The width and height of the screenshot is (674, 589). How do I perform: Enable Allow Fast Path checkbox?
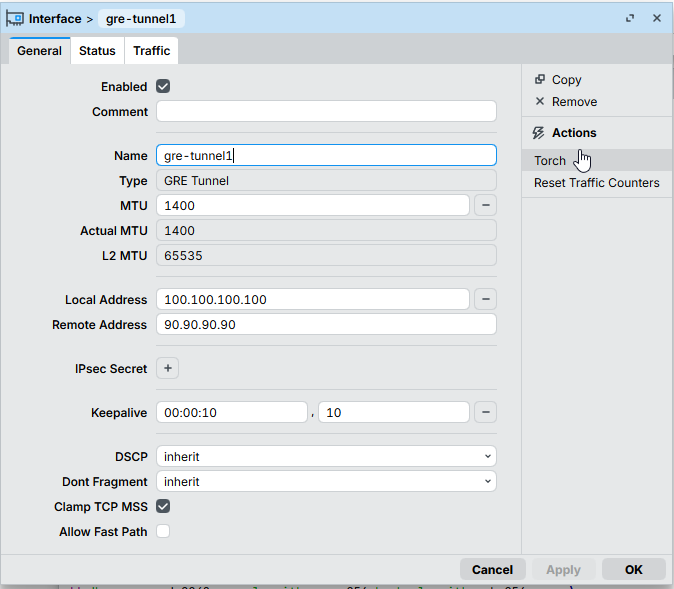click(163, 532)
